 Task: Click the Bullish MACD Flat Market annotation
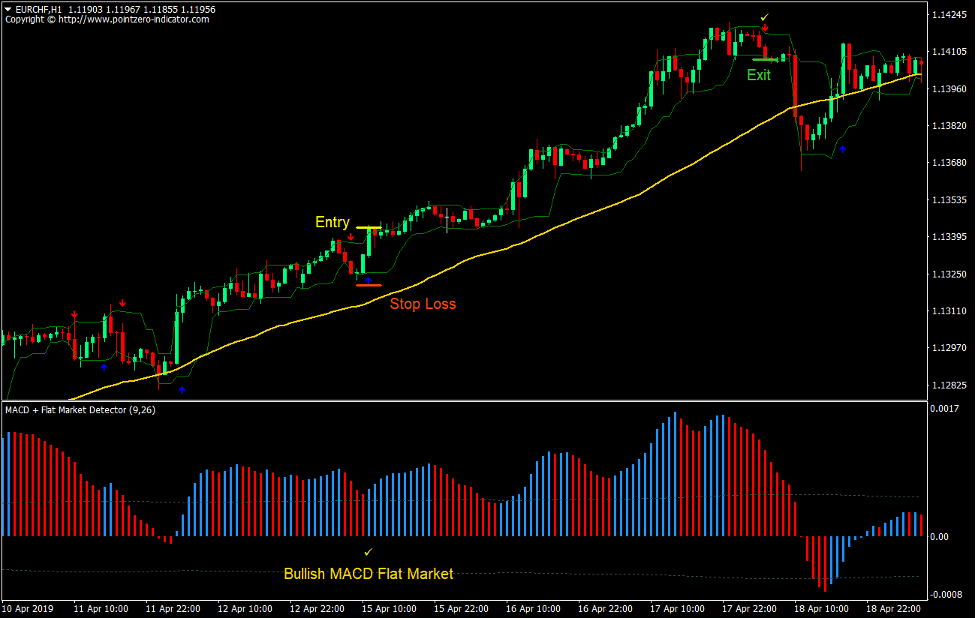point(370,574)
